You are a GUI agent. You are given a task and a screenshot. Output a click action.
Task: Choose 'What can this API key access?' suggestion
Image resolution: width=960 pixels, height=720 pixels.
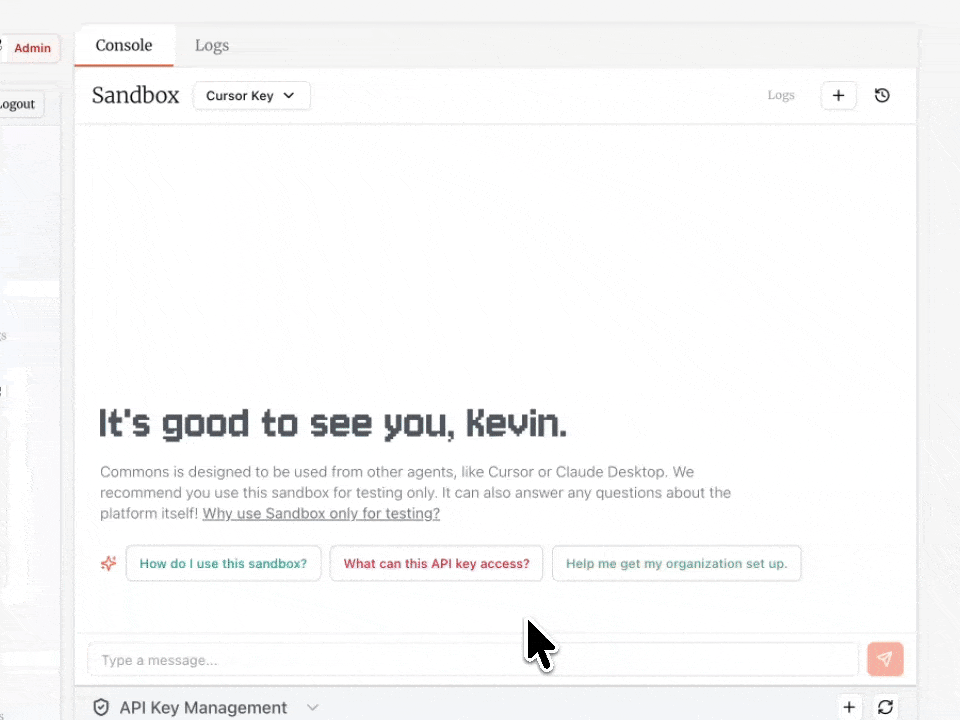tap(436, 564)
